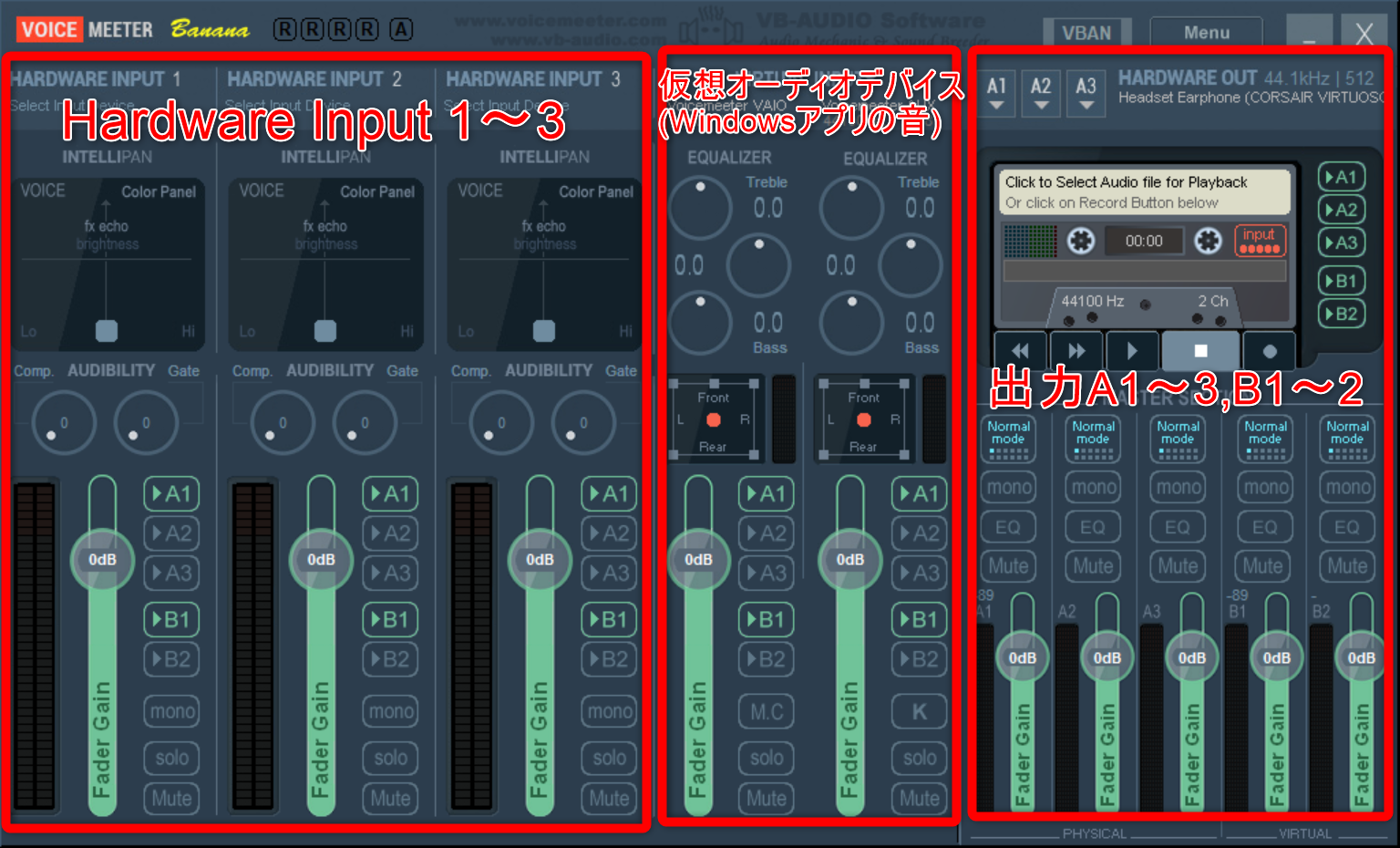The image size is (1400, 848).
Task: Toggle mono on the A2 bus
Action: point(1093,488)
